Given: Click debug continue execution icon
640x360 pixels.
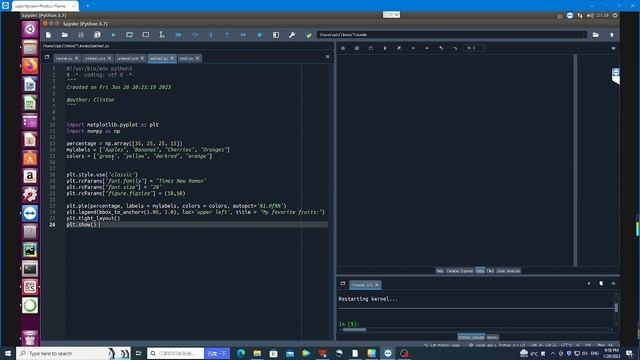Looking at the screenshot, I should pyautogui.click(x=243, y=35).
